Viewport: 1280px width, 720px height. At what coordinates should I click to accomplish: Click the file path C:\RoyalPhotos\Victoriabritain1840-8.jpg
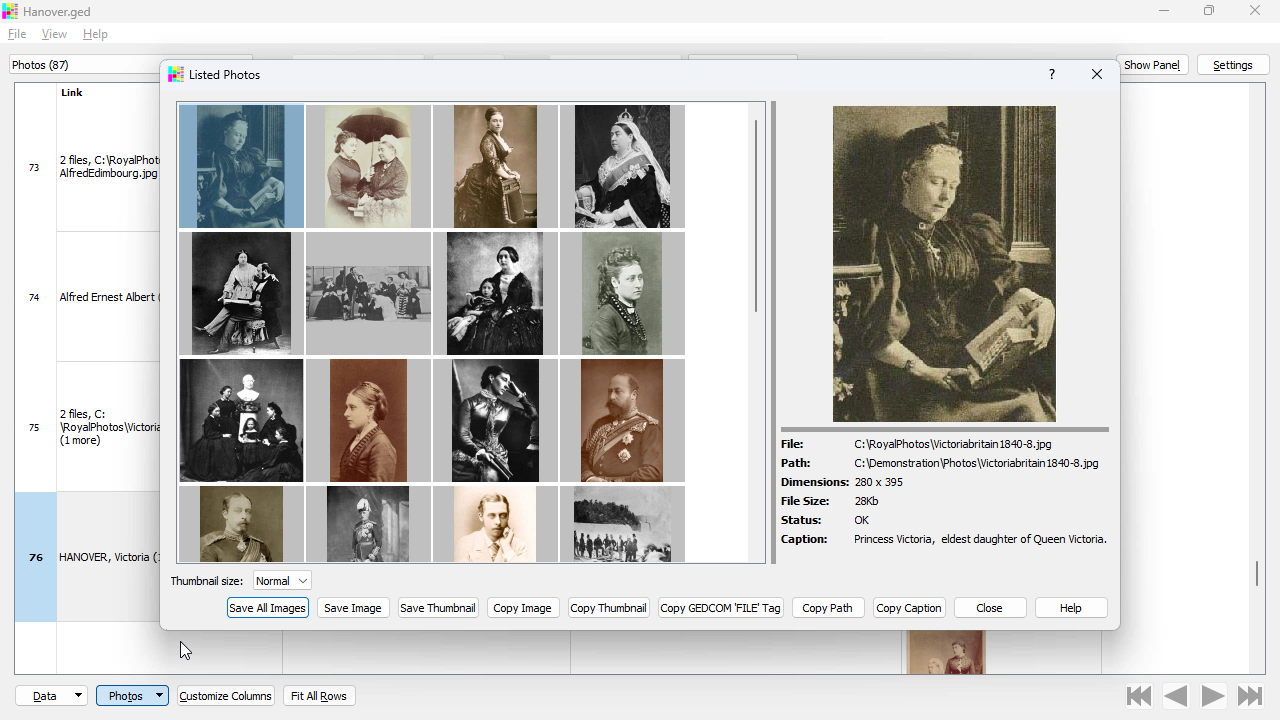pos(952,444)
